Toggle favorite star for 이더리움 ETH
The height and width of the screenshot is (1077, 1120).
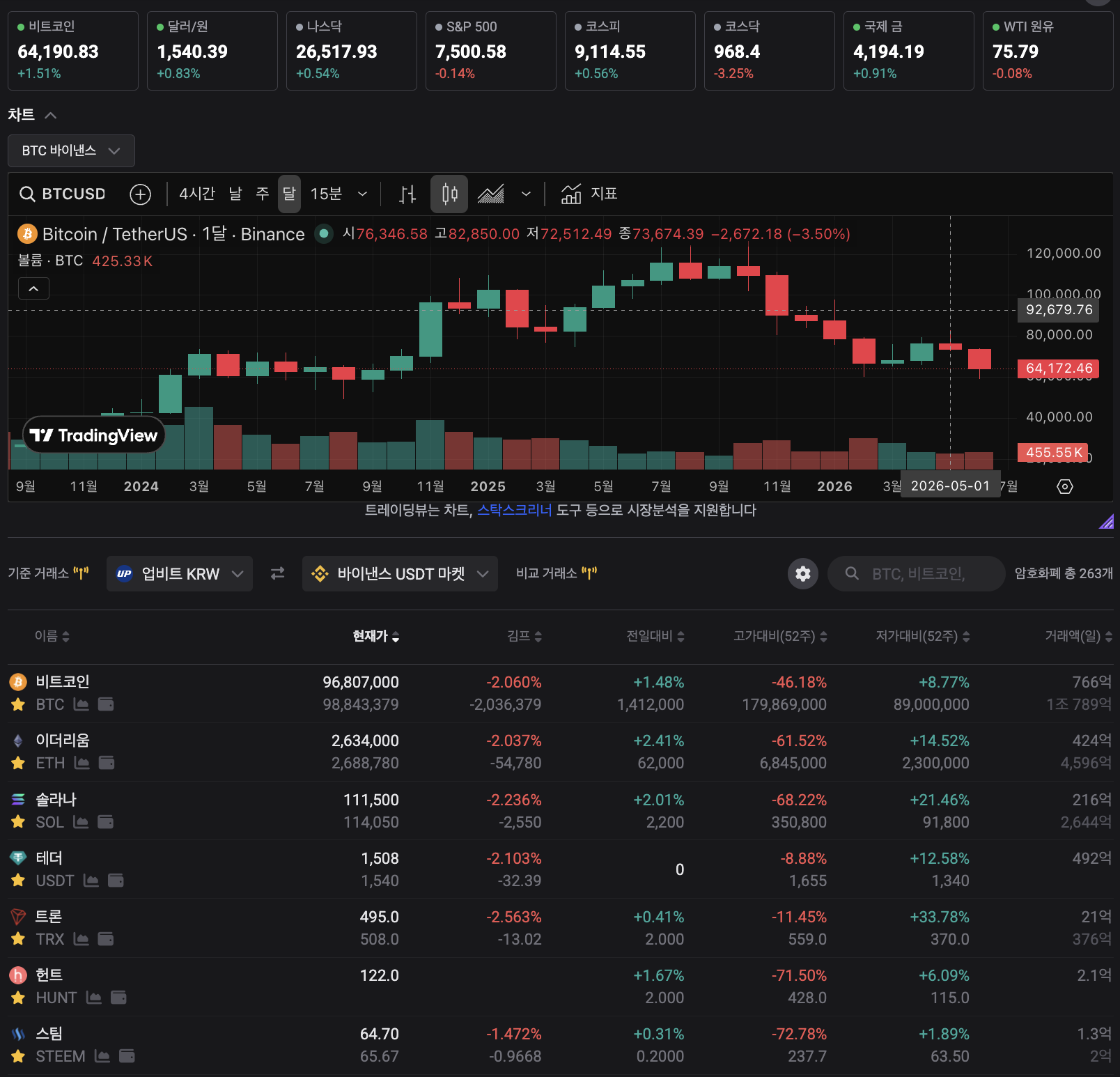coord(18,763)
